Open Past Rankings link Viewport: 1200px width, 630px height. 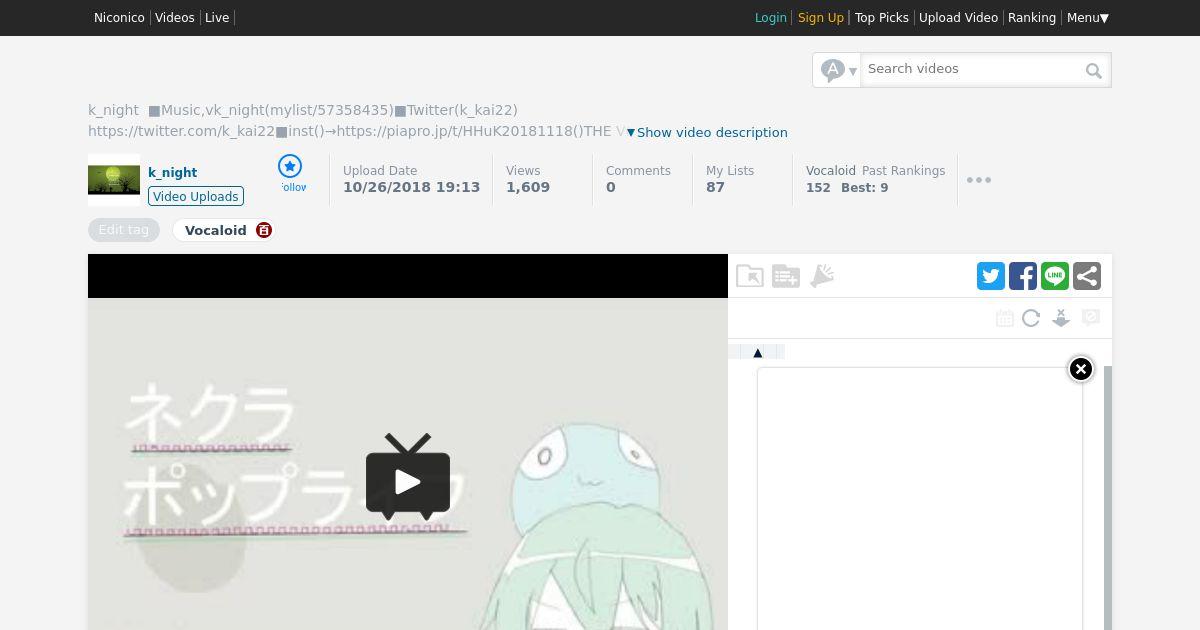tap(904, 171)
